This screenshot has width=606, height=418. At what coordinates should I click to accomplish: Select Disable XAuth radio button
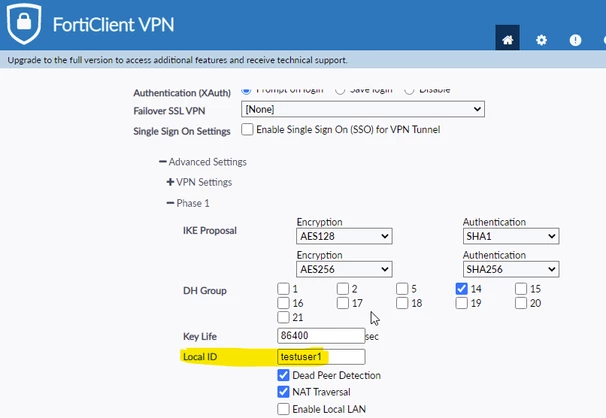[x=409, y=90]
